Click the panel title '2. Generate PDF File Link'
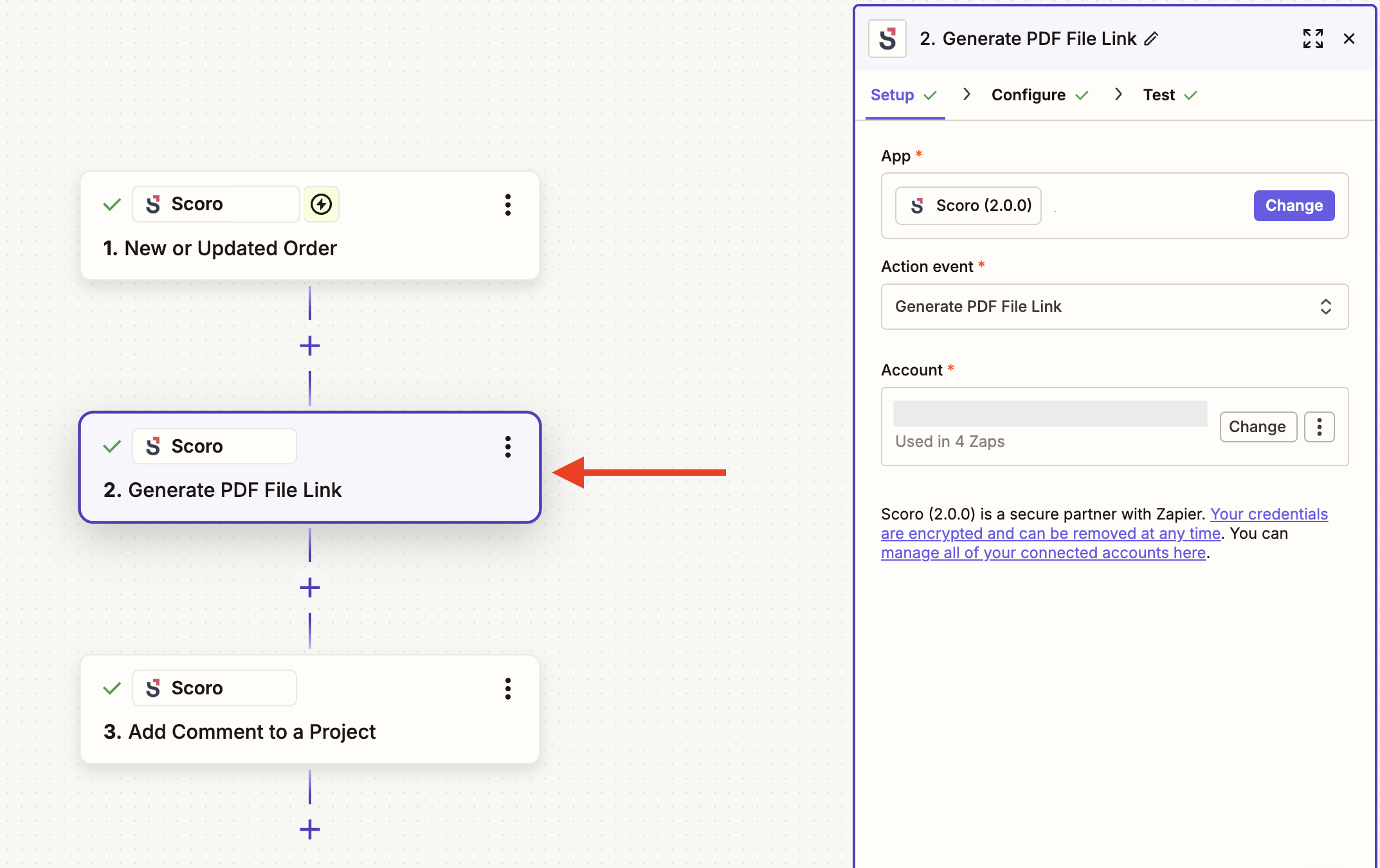This screenshot has width=1380, height=868. [1028, 39]
